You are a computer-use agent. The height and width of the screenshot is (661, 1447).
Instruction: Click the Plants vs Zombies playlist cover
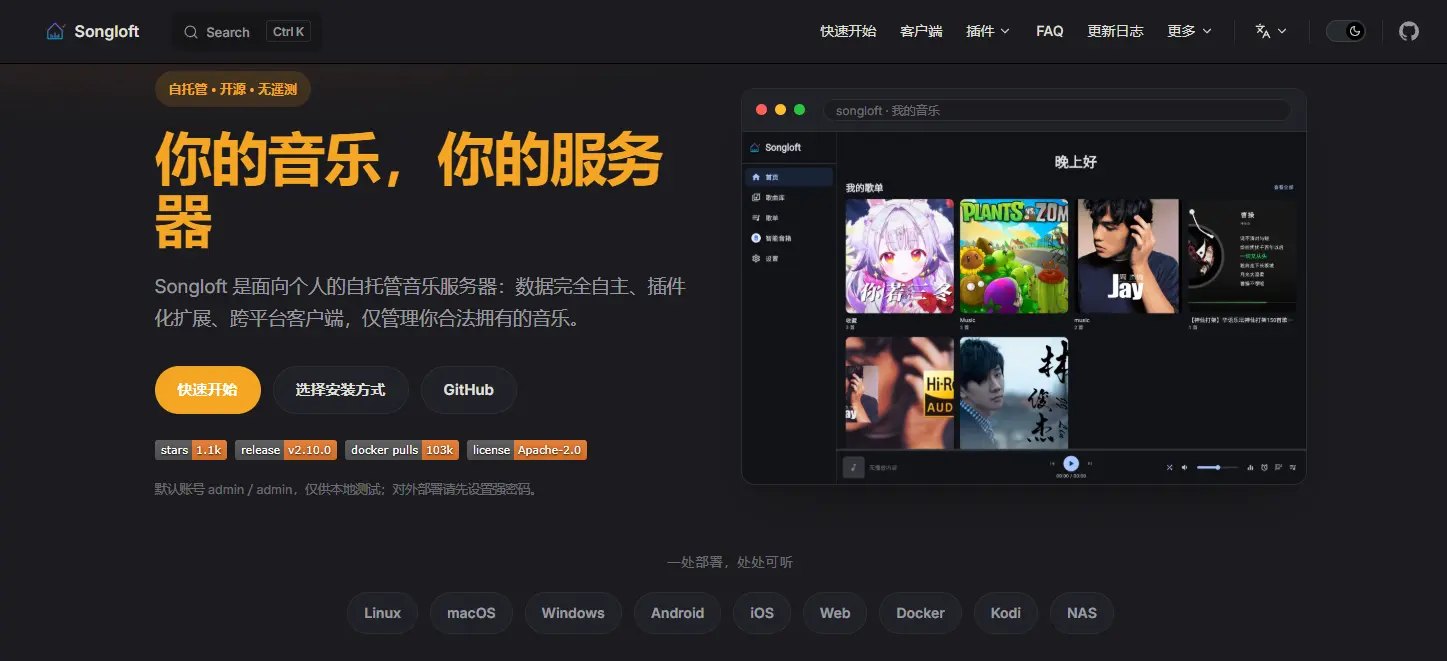tap(1014, 256)
